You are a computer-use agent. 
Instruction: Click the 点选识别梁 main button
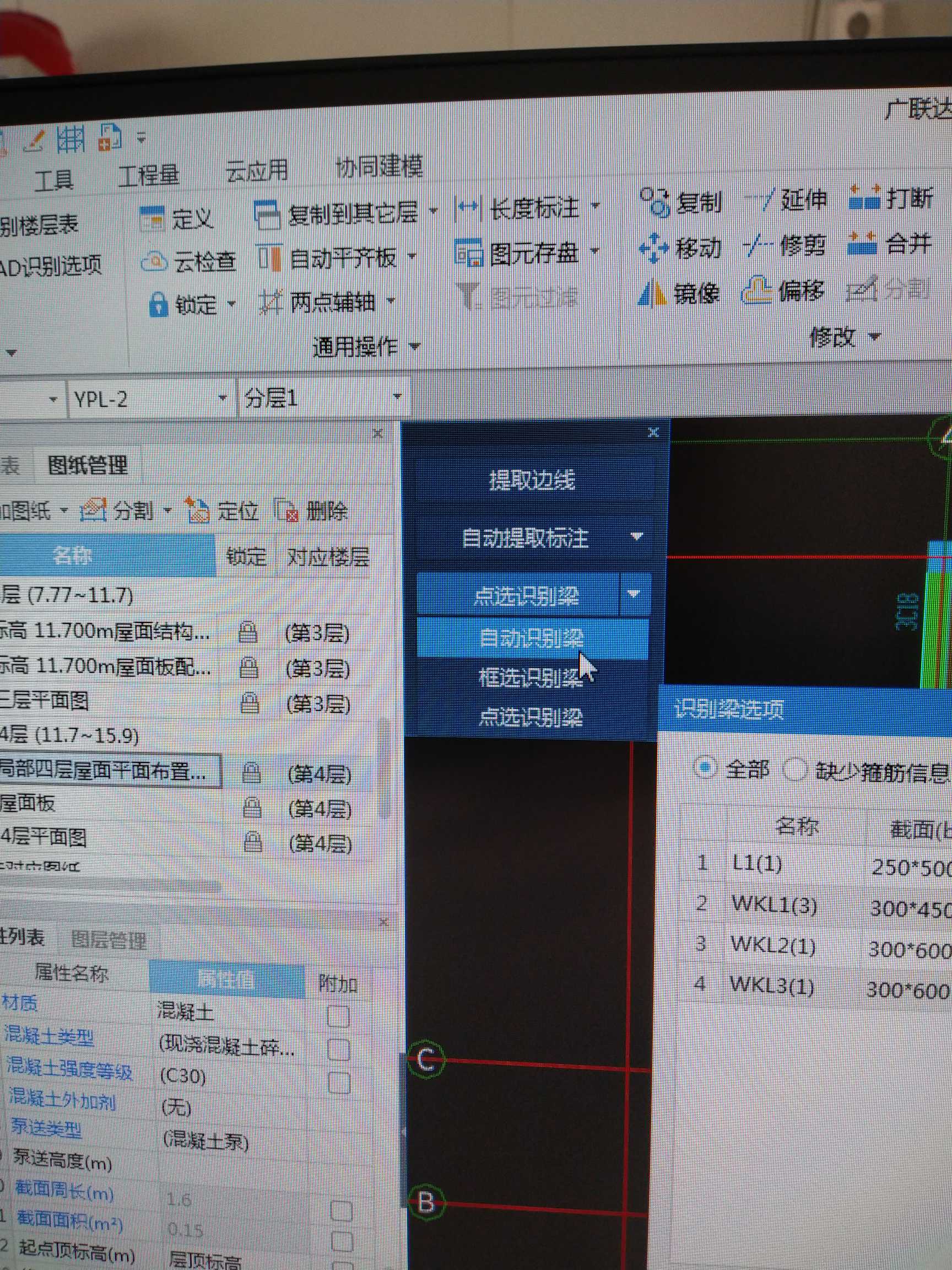(518, 595)
